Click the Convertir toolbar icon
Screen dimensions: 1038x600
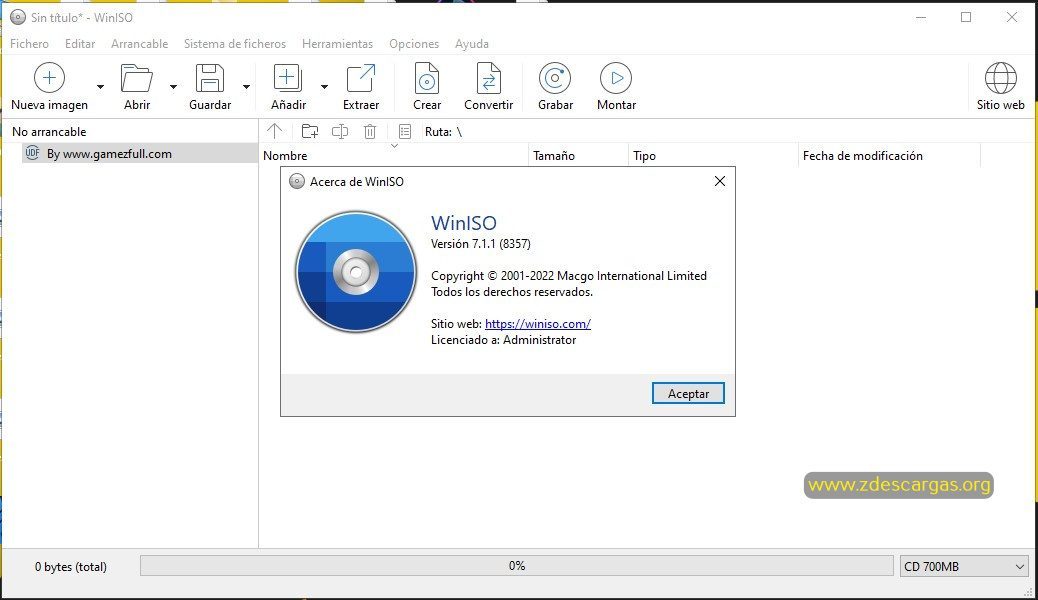pyautogui.click(x=489, y=78)
